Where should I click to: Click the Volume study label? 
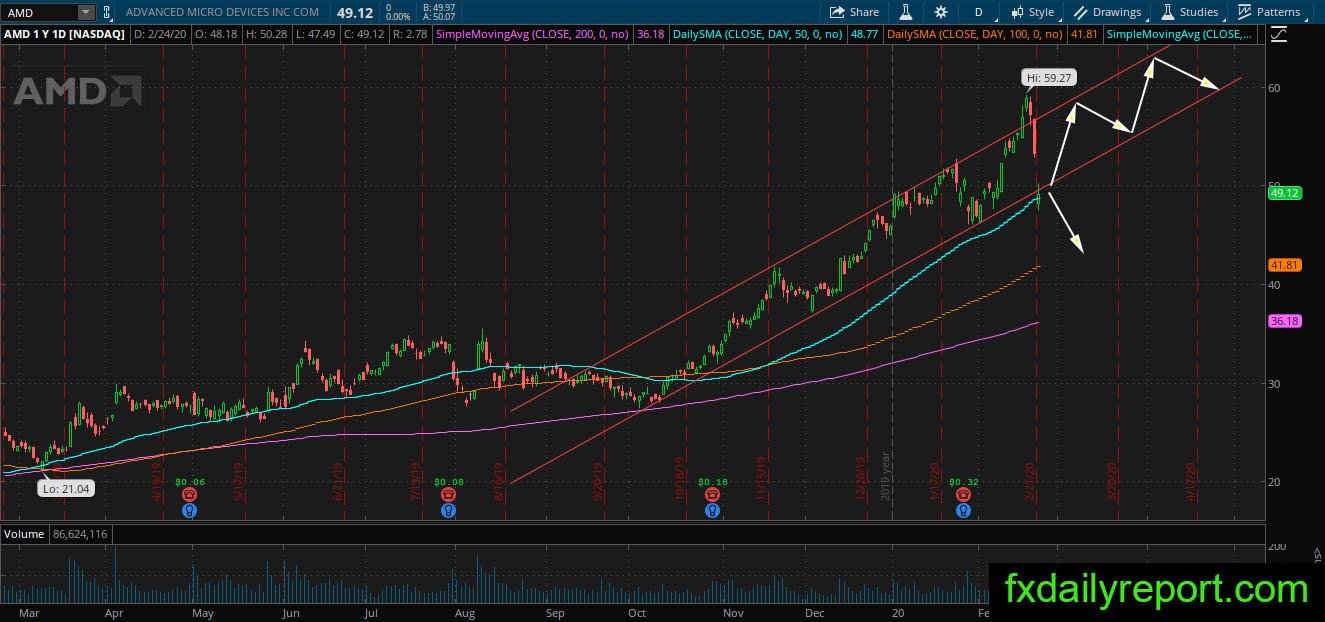(x=25, y=534)
